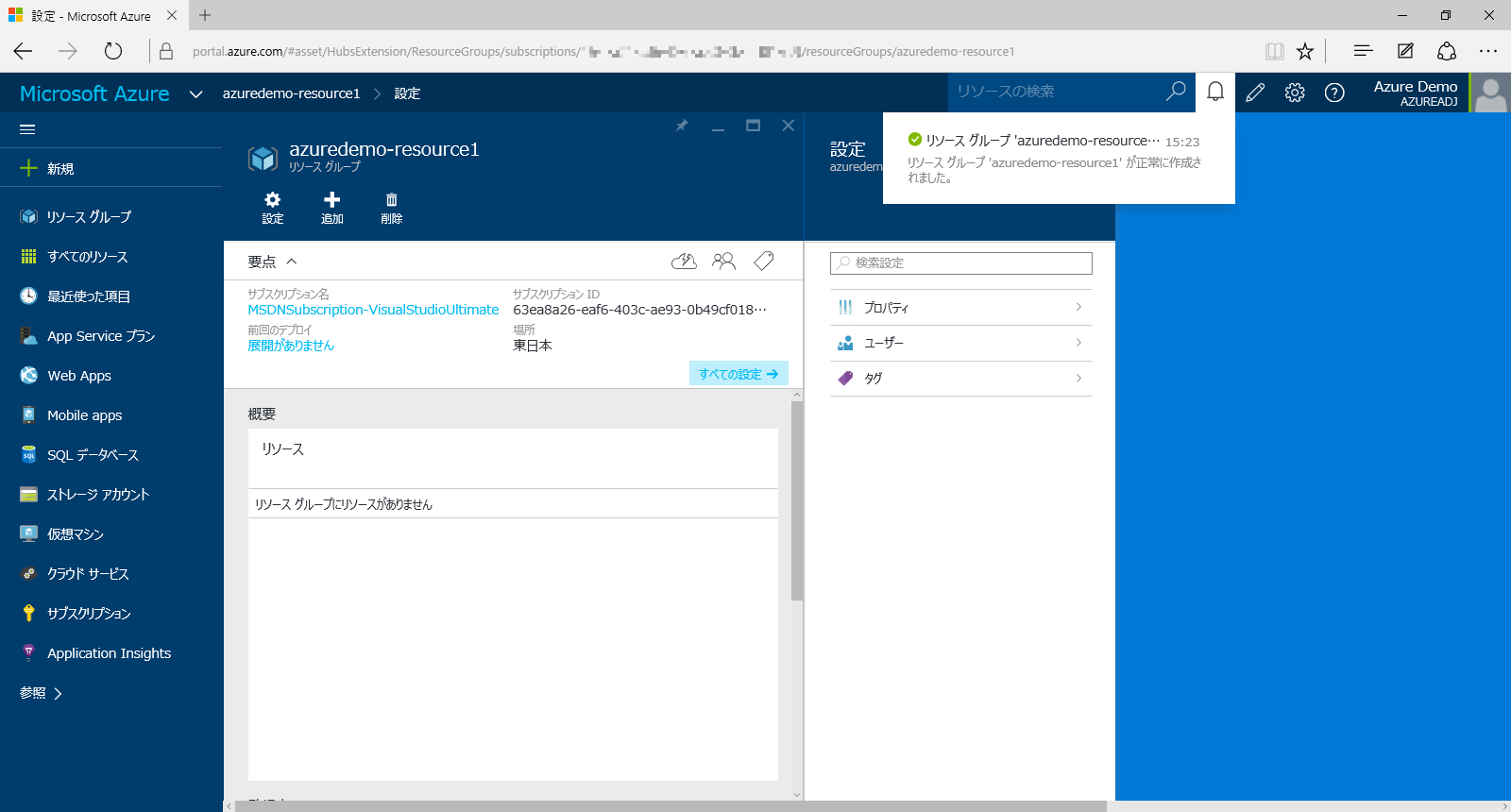The width and height of the screenshot is (1511, 812).
Task: Click the cloud quick start icon in 要点
Action: [684, 262]
